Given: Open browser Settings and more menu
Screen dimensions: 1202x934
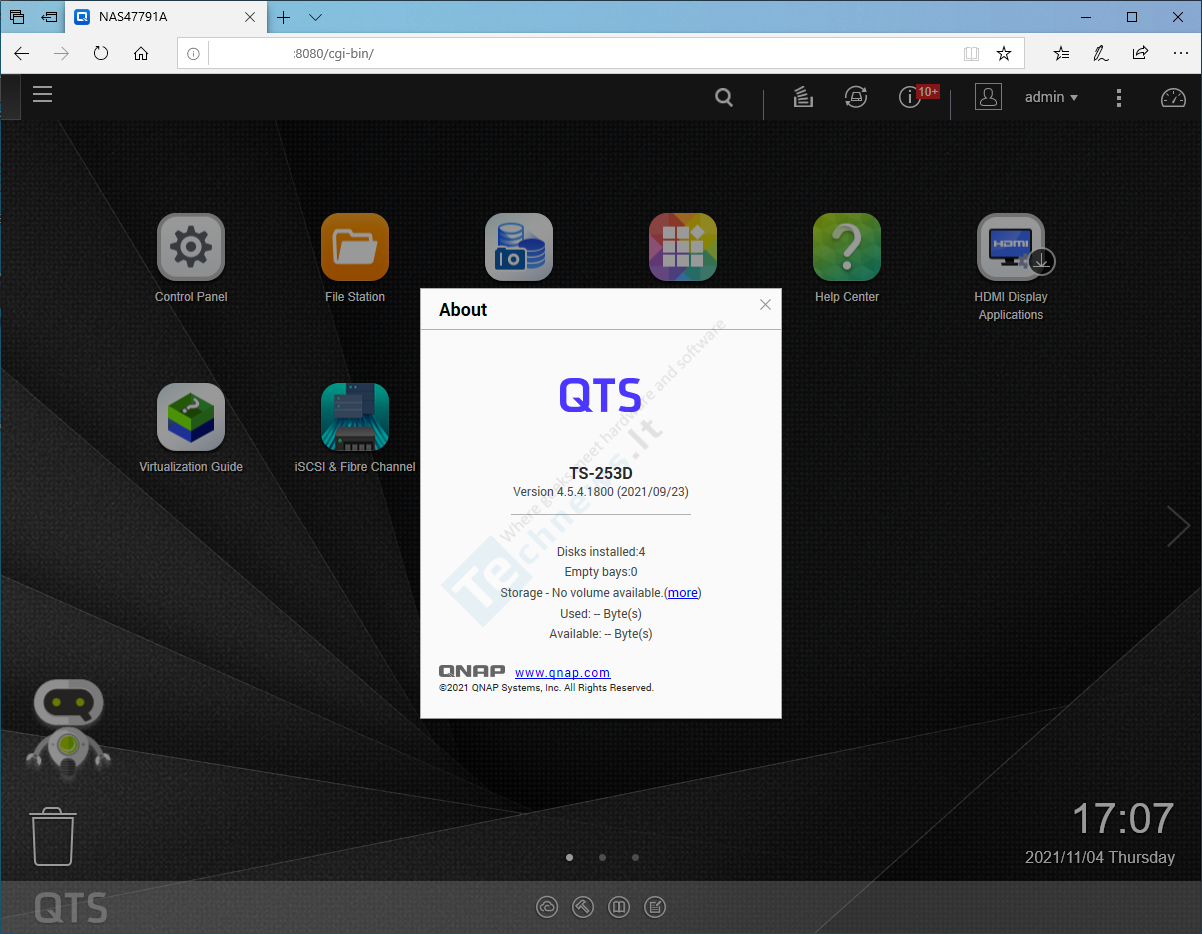Looking at the screenshot, I should (x=1180, y=53).
